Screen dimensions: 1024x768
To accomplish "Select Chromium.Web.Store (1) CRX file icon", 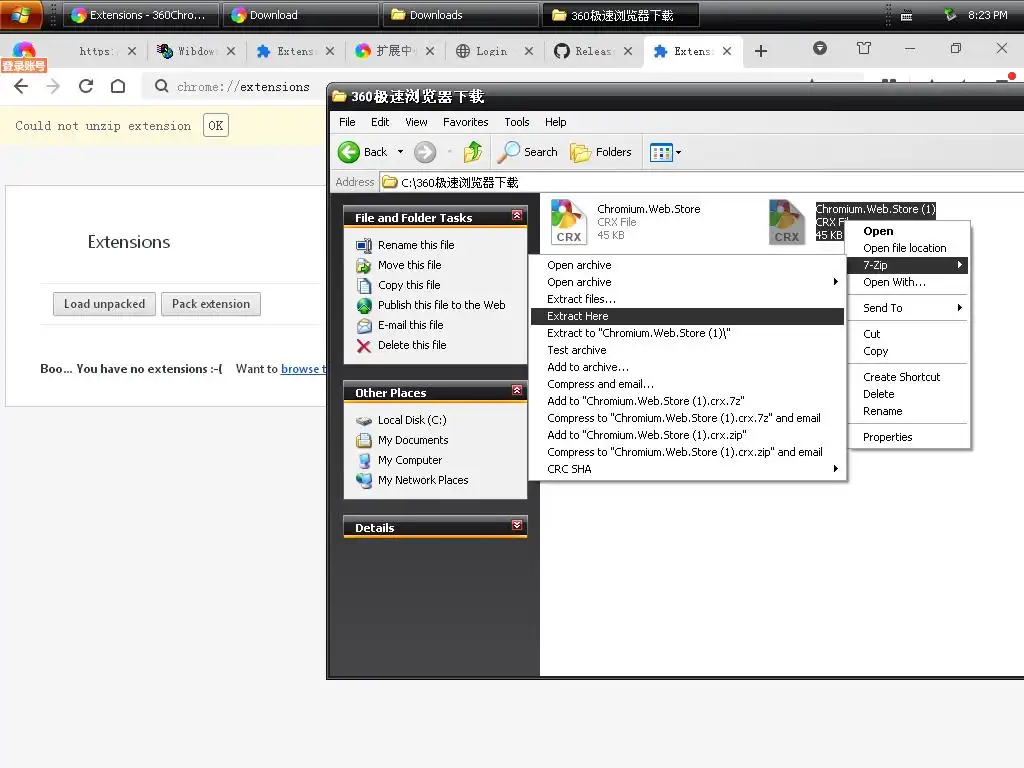I will [786, 222].
